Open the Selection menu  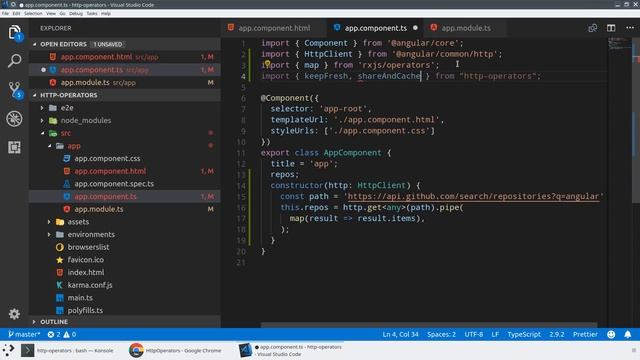coord(33,13)
